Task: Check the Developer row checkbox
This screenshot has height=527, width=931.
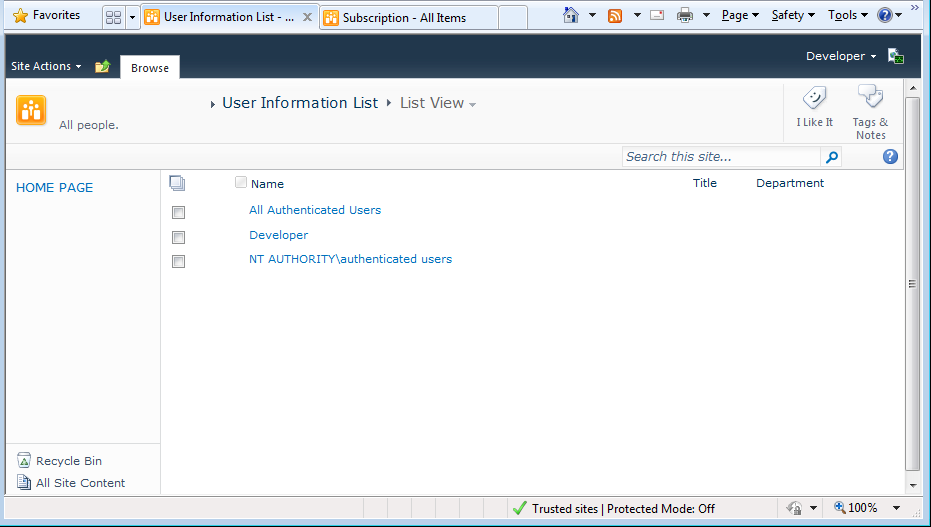Action: [178, 237]
